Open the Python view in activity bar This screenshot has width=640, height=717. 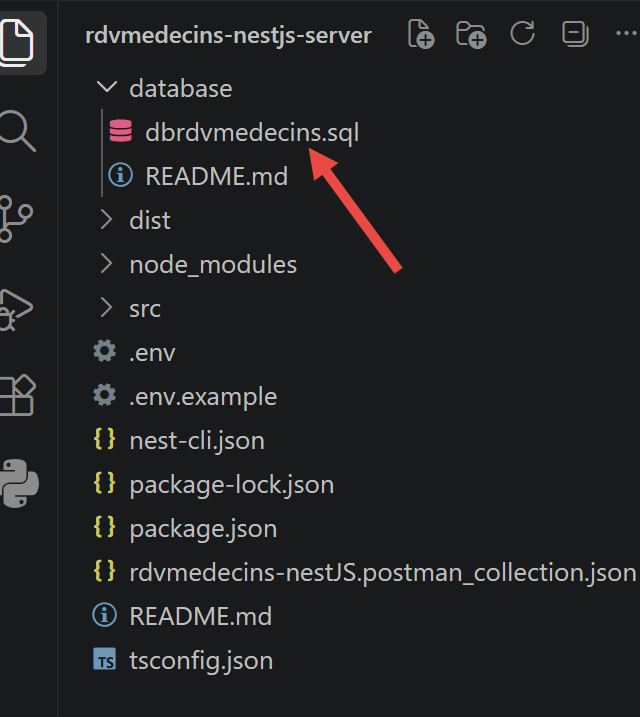coord(19,483)
